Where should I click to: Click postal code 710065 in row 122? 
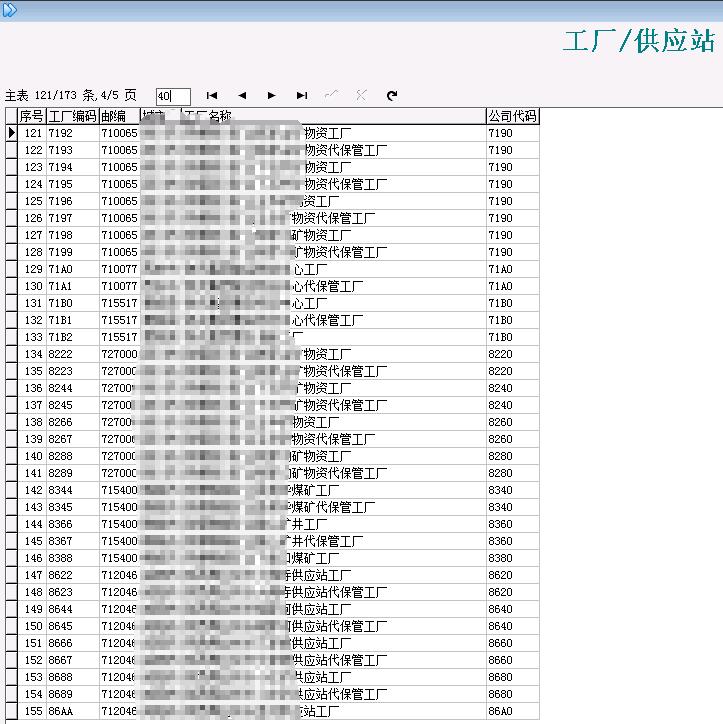[x=119, y=150]
